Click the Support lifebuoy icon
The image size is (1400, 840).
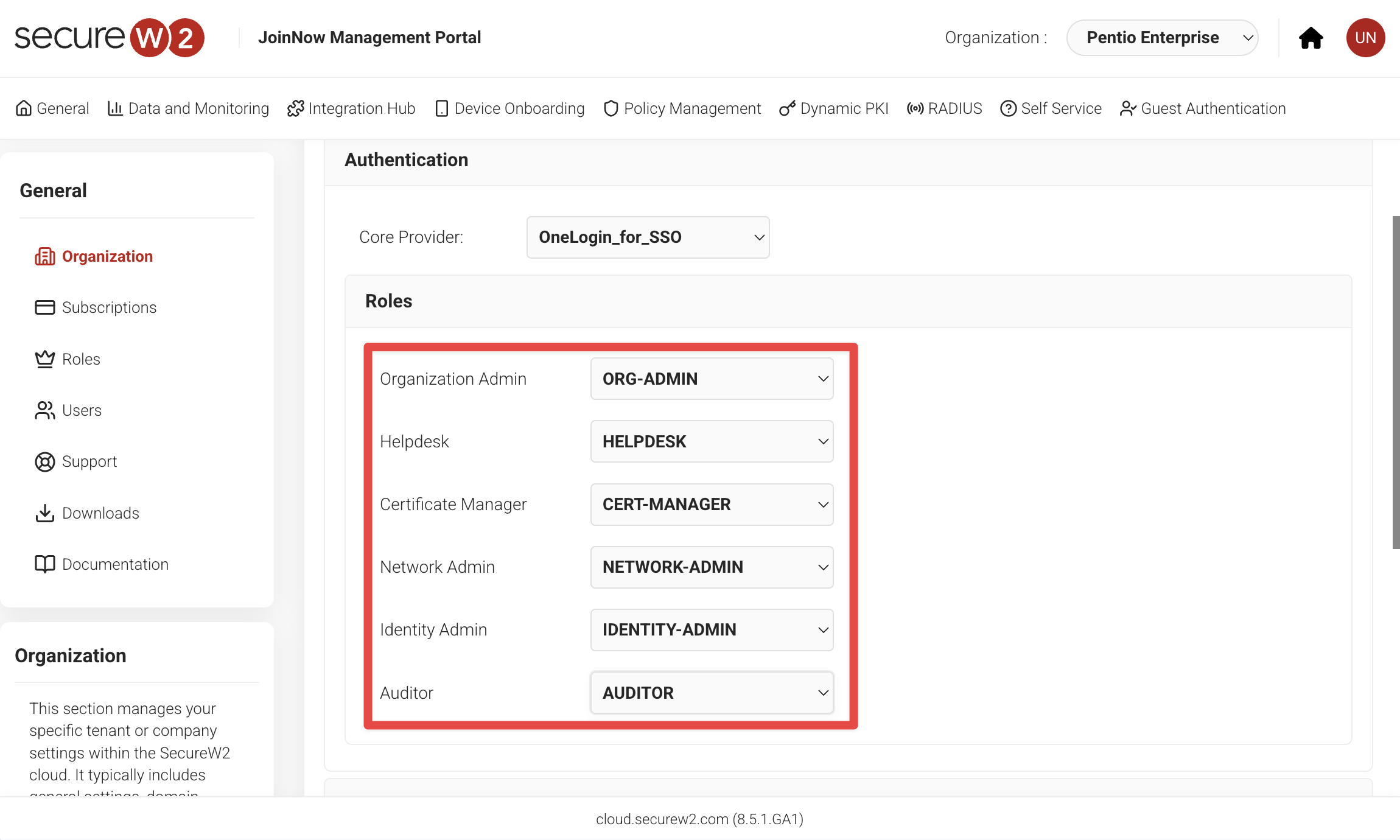pyautogui.click(x=45, y=462)
